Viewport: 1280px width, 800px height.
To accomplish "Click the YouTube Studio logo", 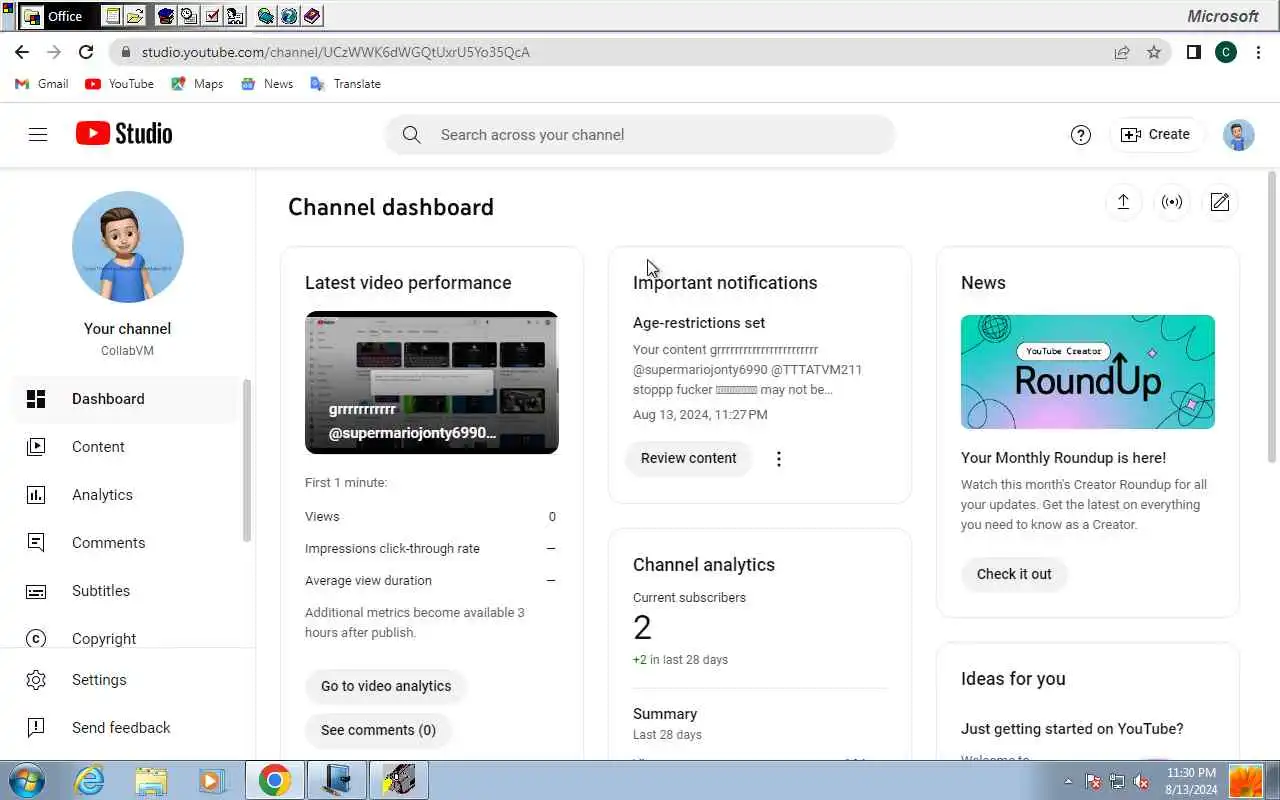I will (x=124, y=134).
